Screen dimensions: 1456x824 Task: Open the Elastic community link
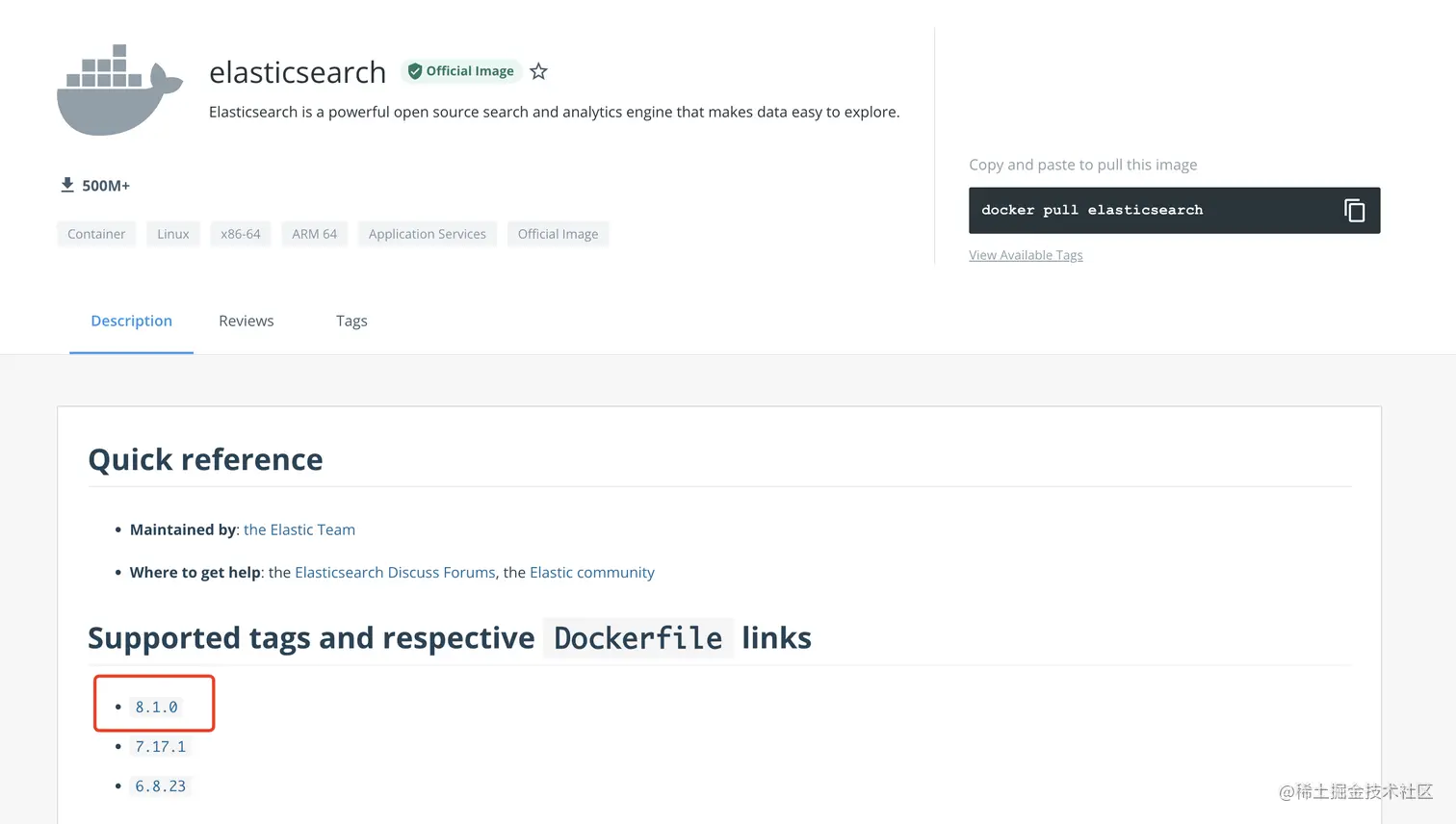click(x=592, y=572)
